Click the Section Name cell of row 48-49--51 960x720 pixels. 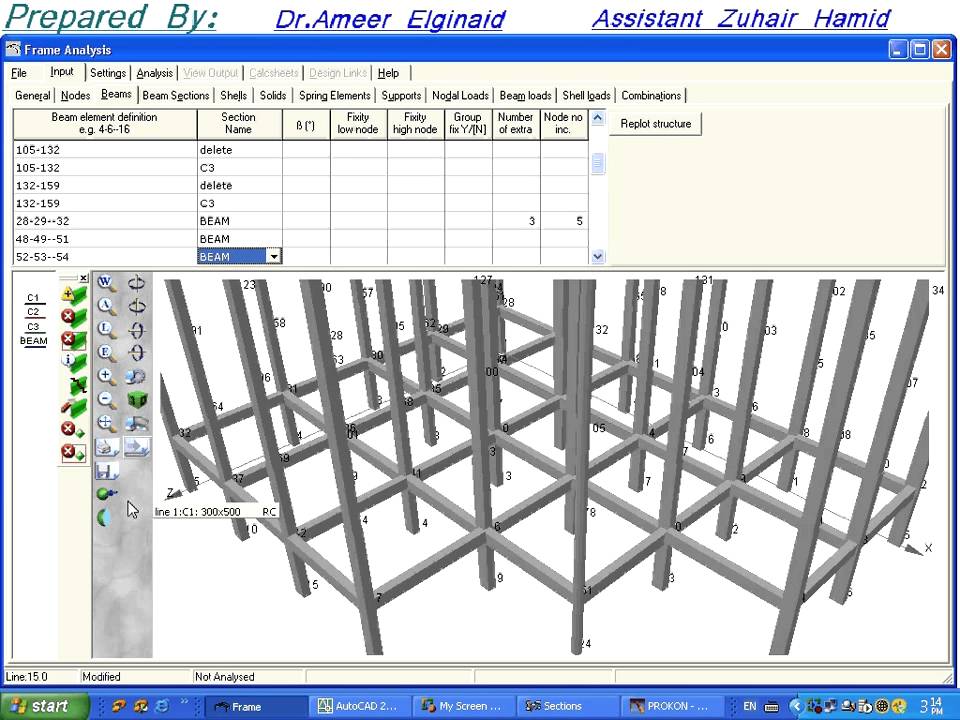(x=239, y=239)
